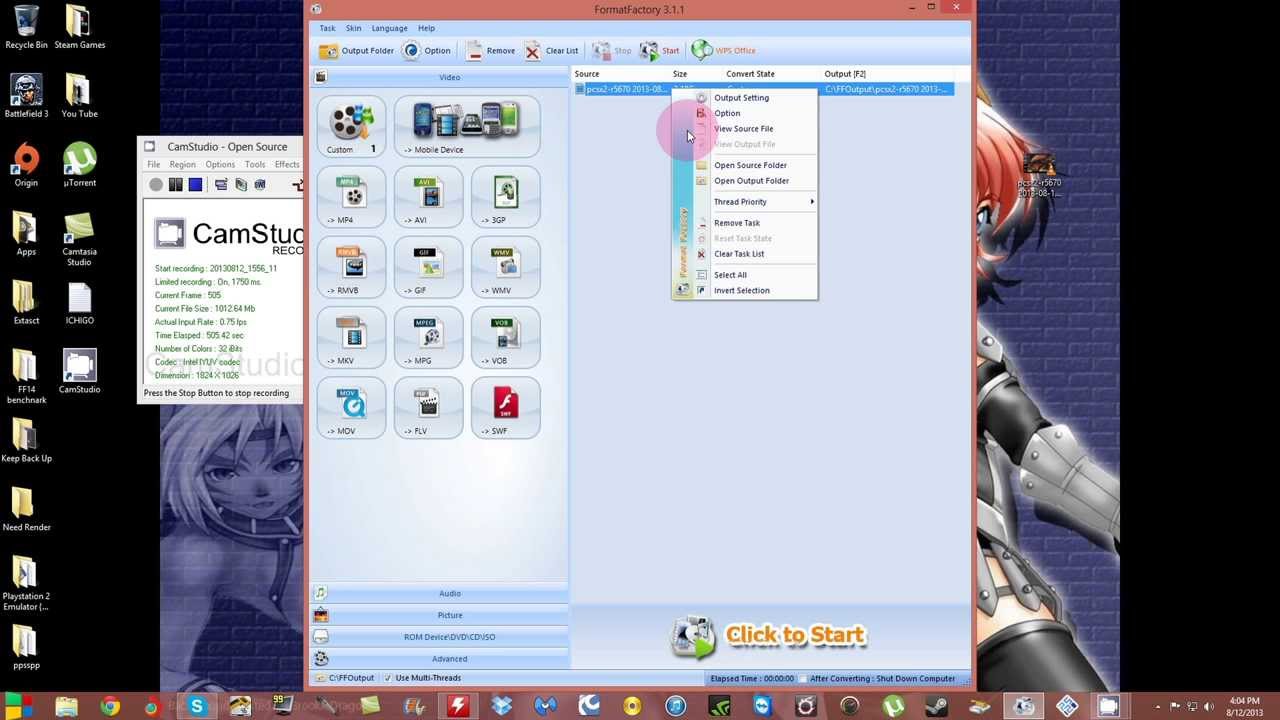
Task: Select the Mobile Device conversion tile
Action: click(467, 127)
